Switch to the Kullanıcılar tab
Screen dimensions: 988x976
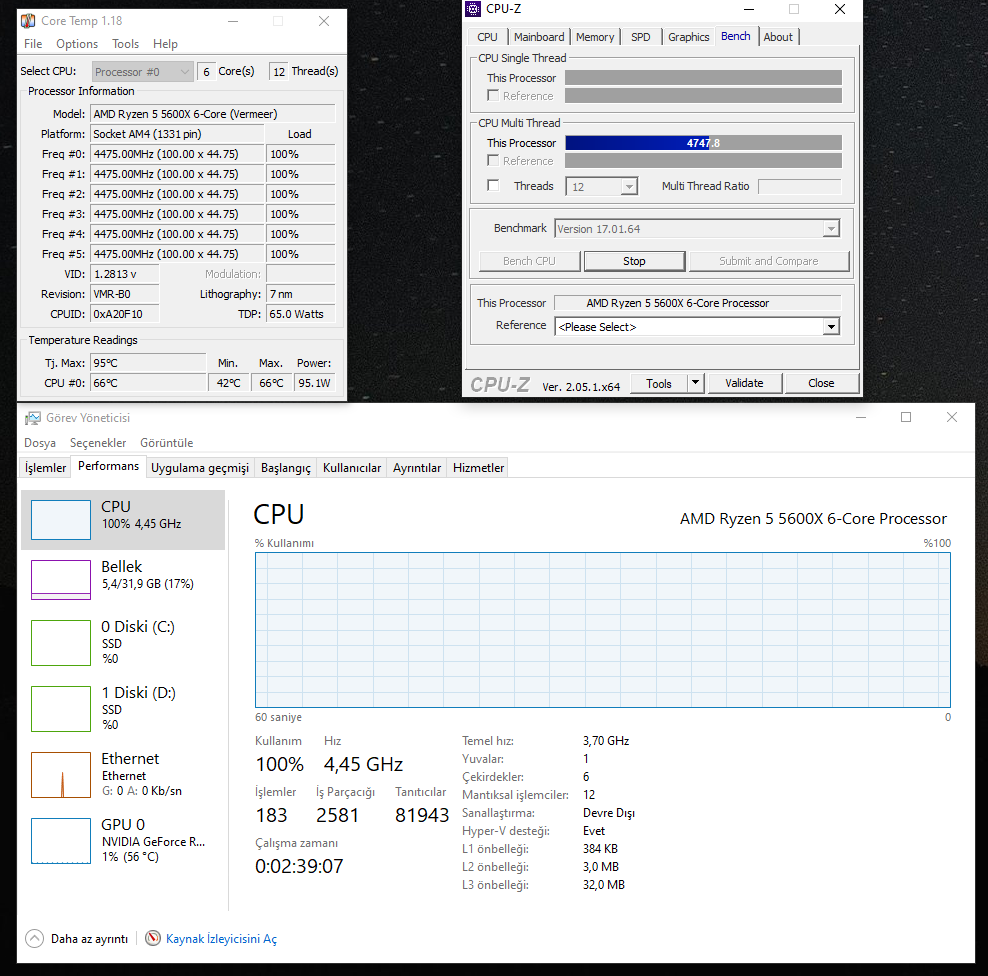pyautogui.click(x=352, y=468)
